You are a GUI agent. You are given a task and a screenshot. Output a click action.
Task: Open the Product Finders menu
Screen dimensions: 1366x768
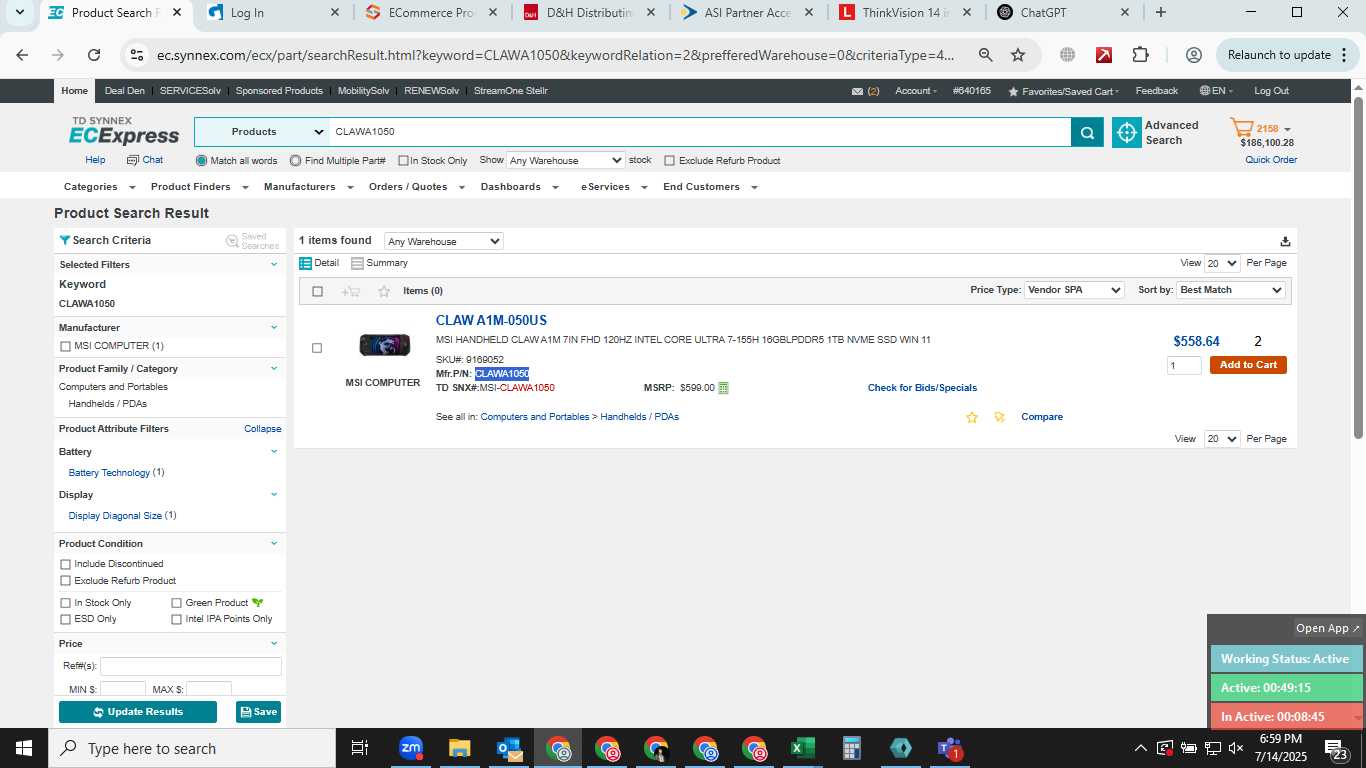(x=198, y=187)
